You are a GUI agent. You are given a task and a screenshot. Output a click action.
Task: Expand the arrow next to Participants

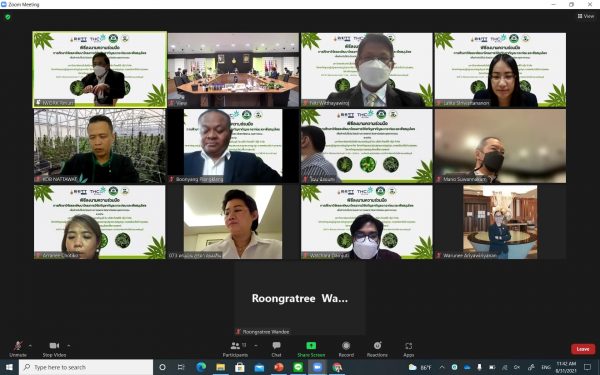pyautogui.click(x=256, y=346)
